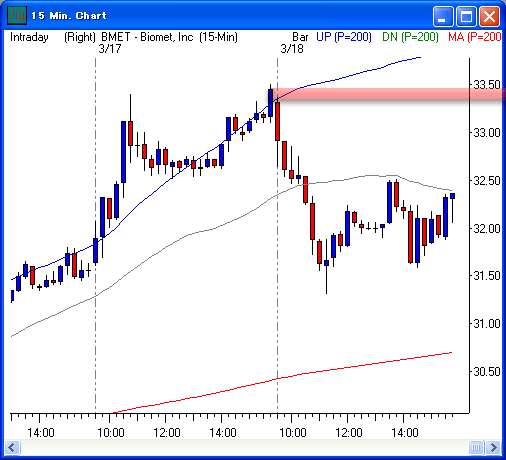Click the (Right) scale label
The height and width of the screenshot is (460, 506).
[x=80, y=37]
